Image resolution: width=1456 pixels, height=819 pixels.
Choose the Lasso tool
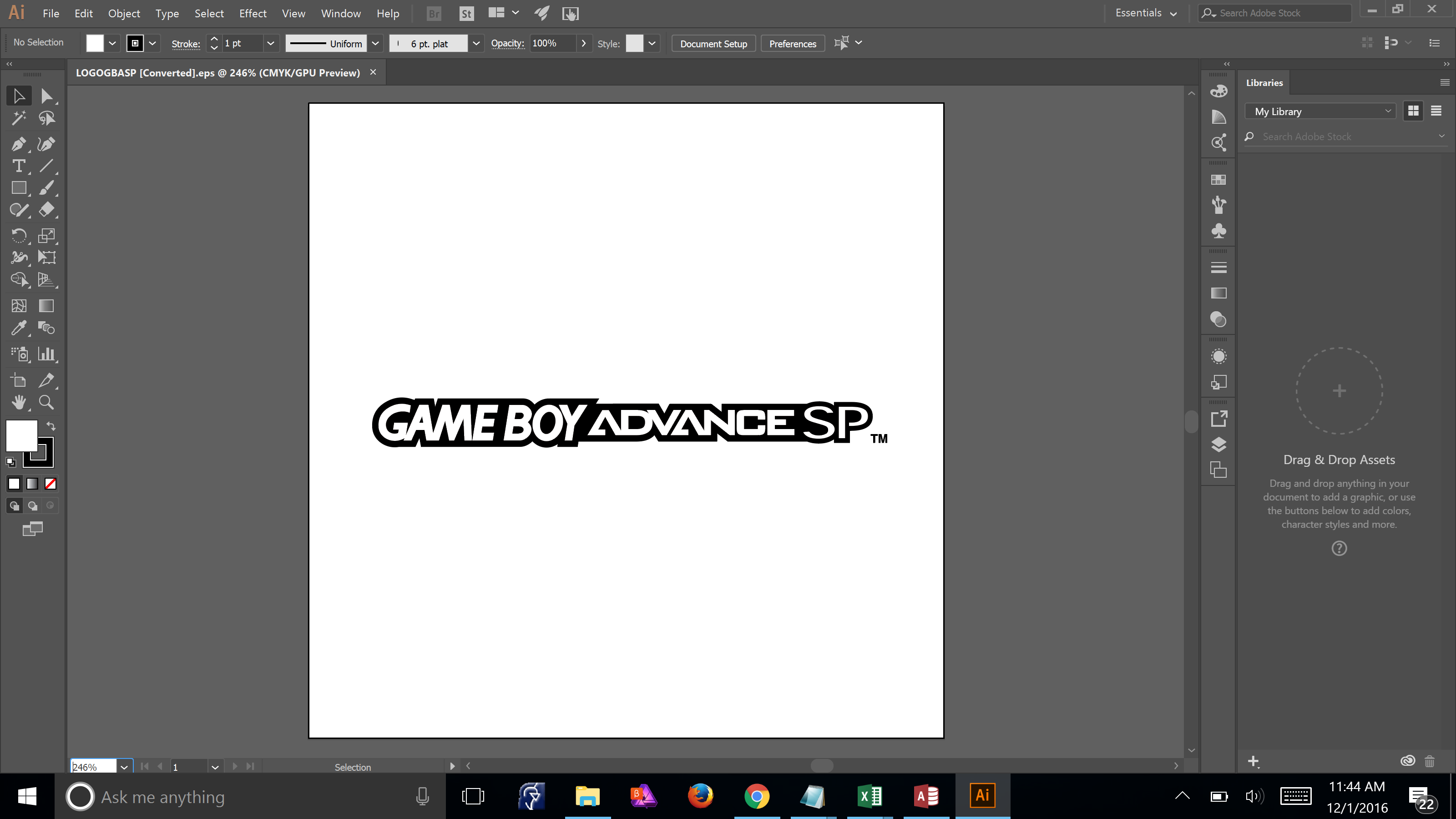pos(46,118)
